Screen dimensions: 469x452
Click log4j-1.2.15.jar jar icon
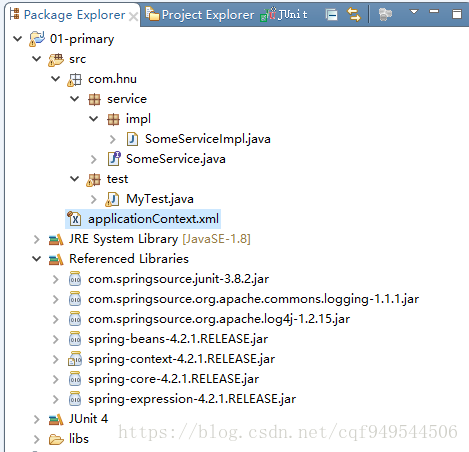pyautogui.click(x=75, y=319)
